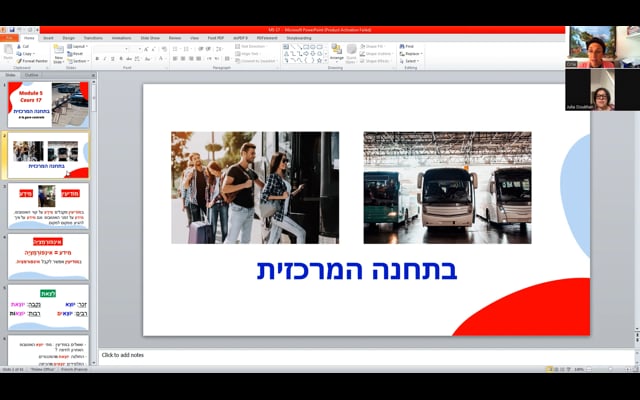Switch to the Design ribbon tab

click(69, 38)
